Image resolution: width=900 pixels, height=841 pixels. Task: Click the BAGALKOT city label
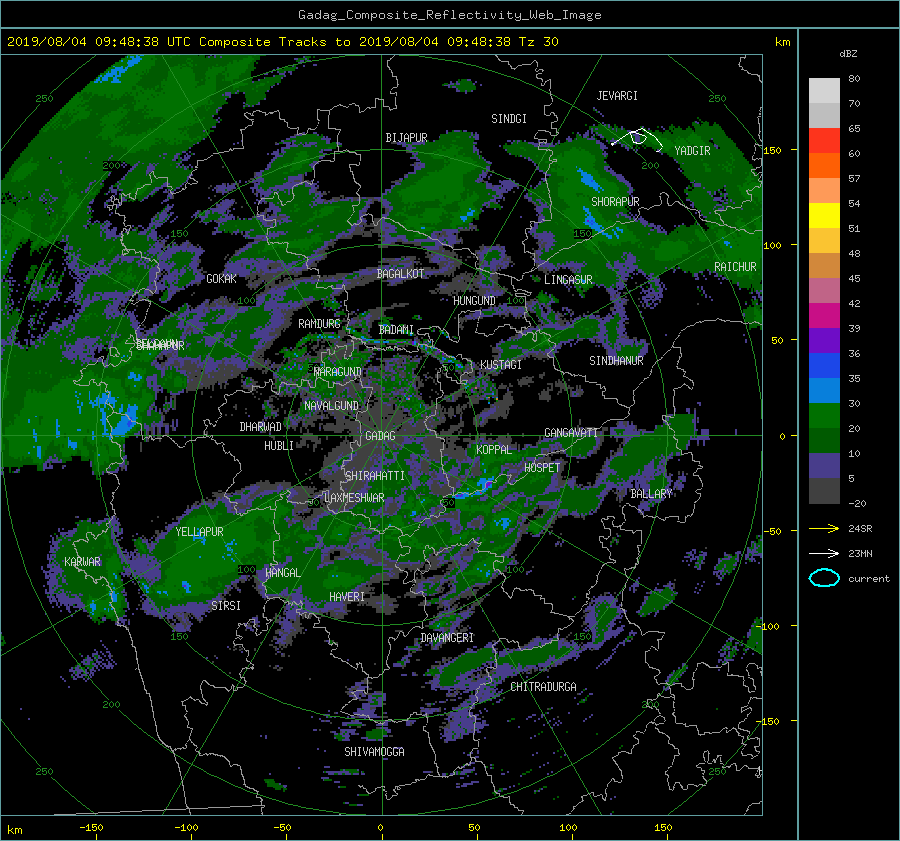(400, 274)
